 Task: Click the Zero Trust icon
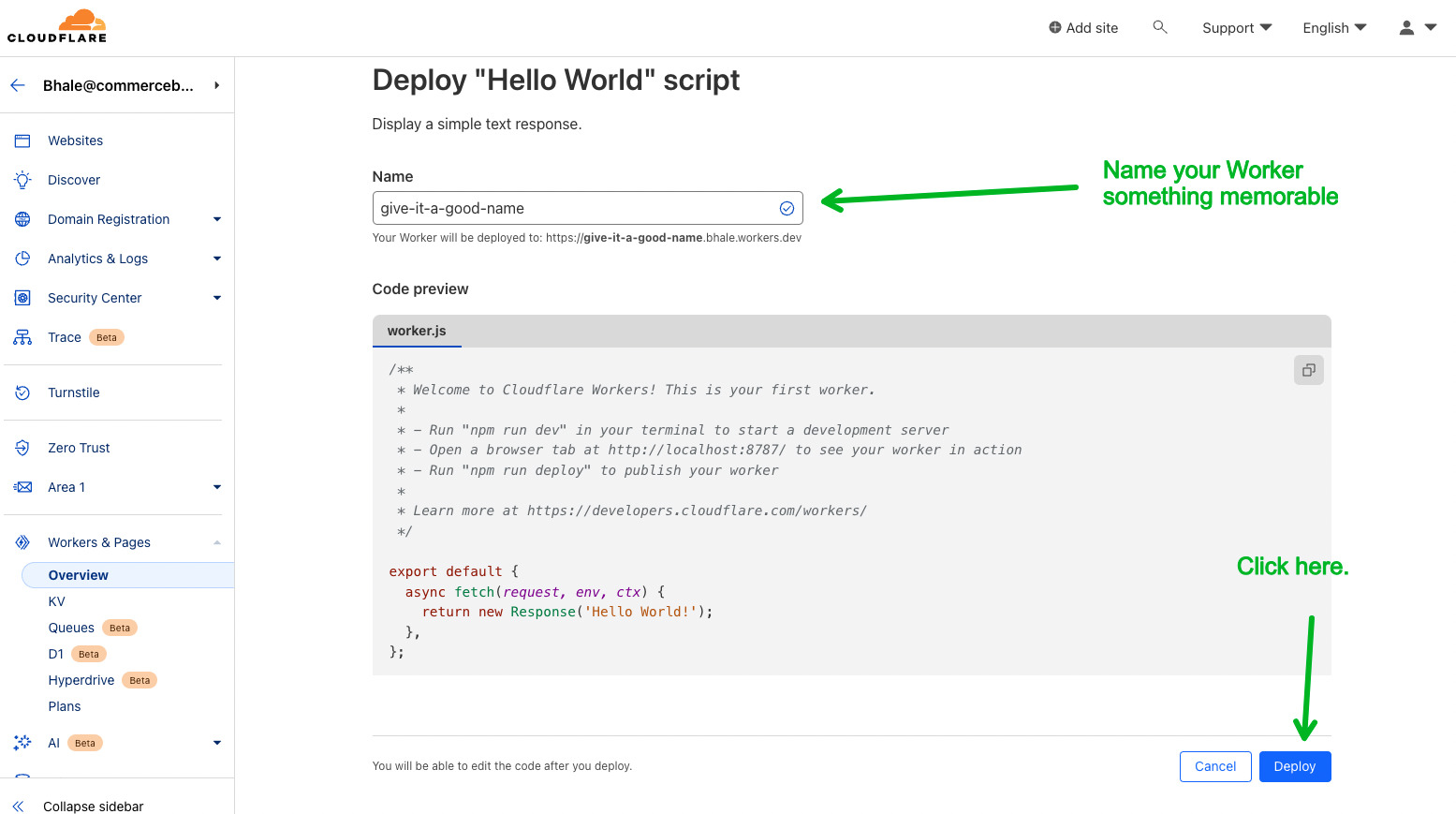(x=22, y=448)
